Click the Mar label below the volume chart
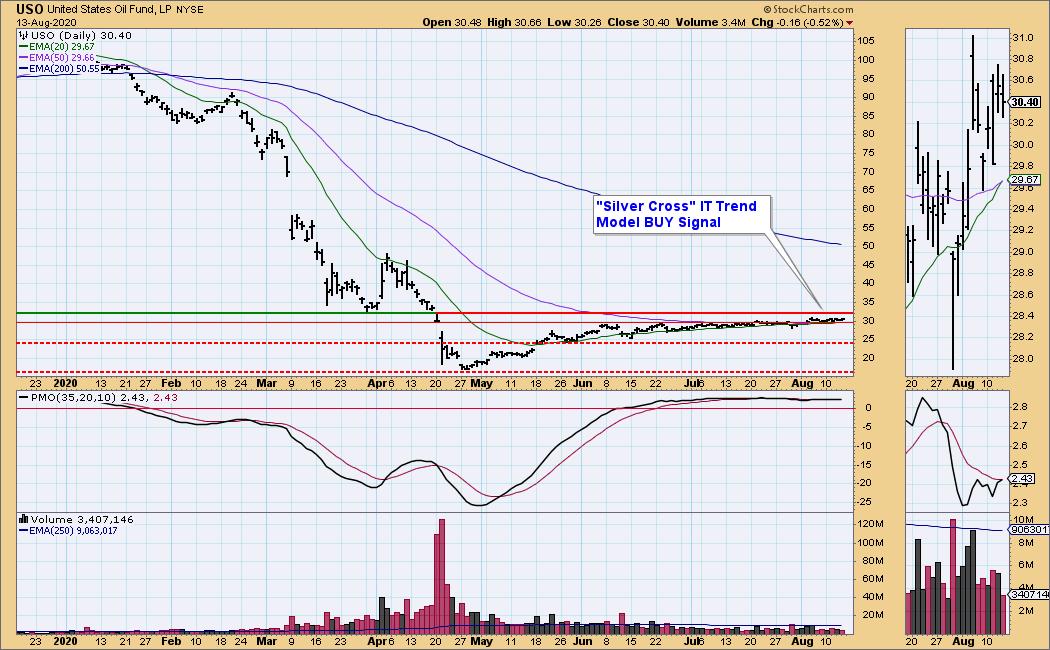This screenshot has width=1050, height=650. 266,641
